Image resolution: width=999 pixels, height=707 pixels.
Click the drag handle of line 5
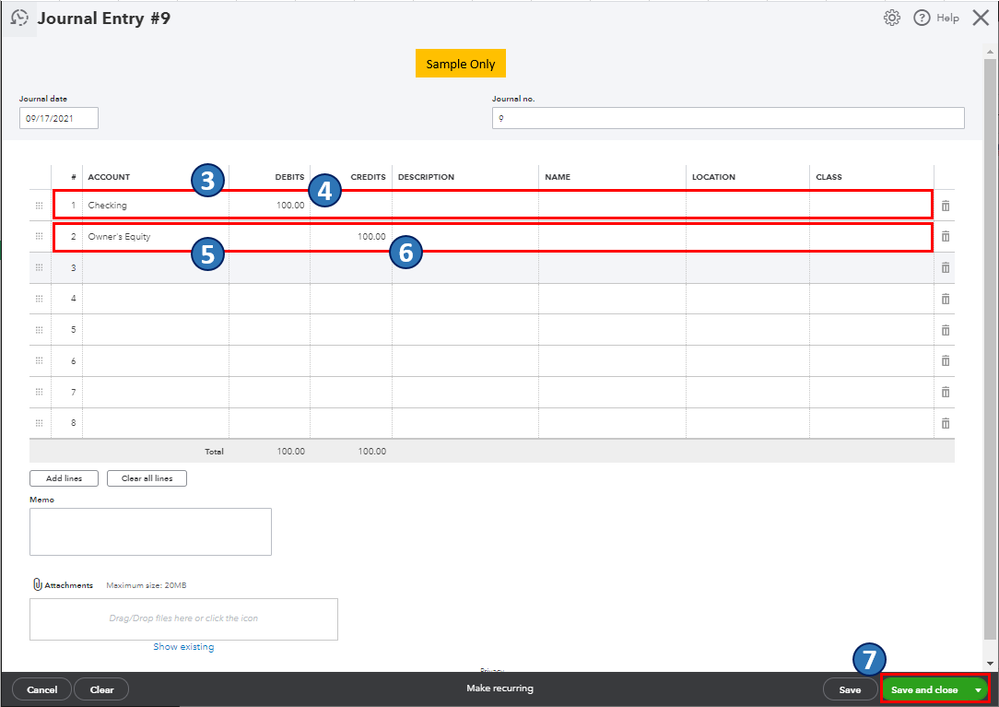click(39, 329)
